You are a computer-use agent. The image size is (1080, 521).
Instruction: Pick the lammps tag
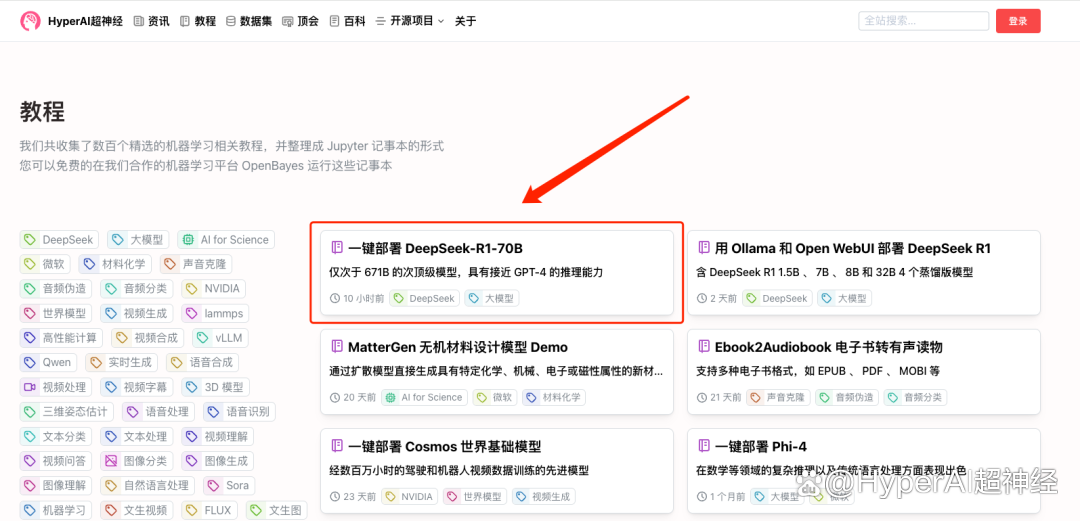pos(216,314)
